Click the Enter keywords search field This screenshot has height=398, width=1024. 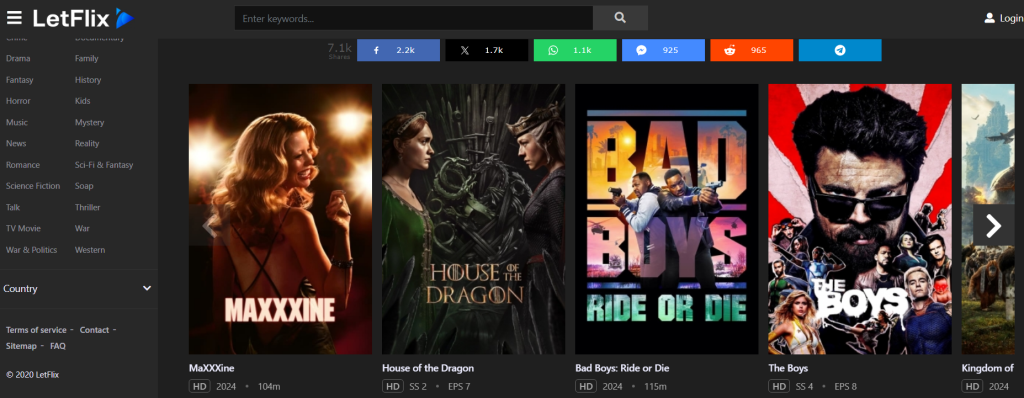pos(414,18)
